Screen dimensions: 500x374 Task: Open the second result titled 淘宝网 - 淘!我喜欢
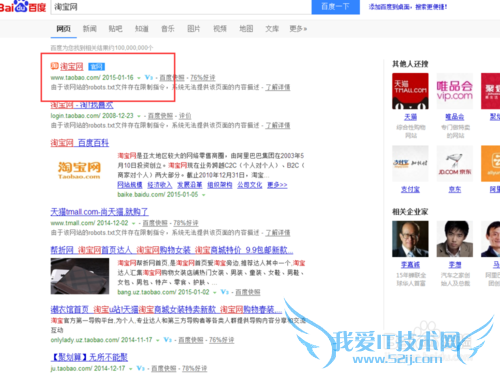[82, 105]
